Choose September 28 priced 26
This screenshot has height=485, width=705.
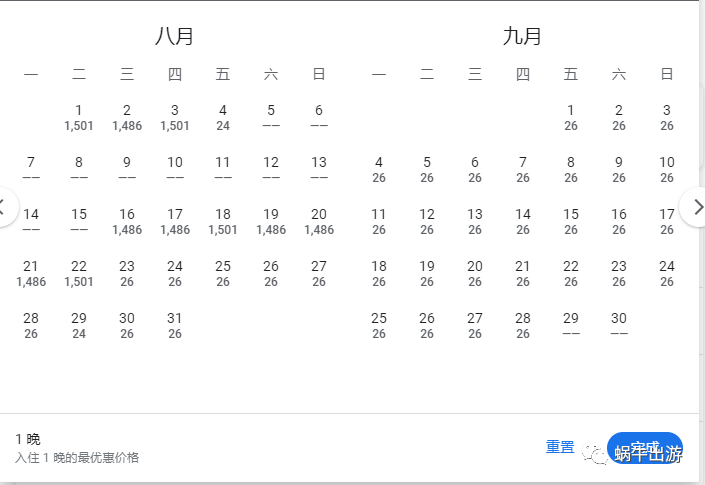(523, 326)
